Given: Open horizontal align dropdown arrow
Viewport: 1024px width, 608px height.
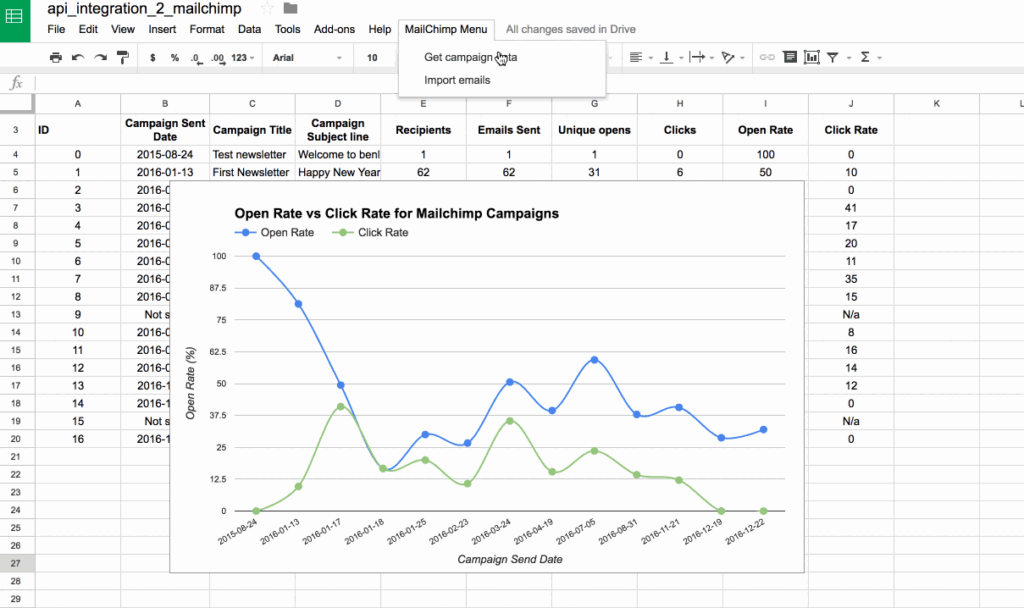Looking at the screenshot, I should click(x=650, y=57).
